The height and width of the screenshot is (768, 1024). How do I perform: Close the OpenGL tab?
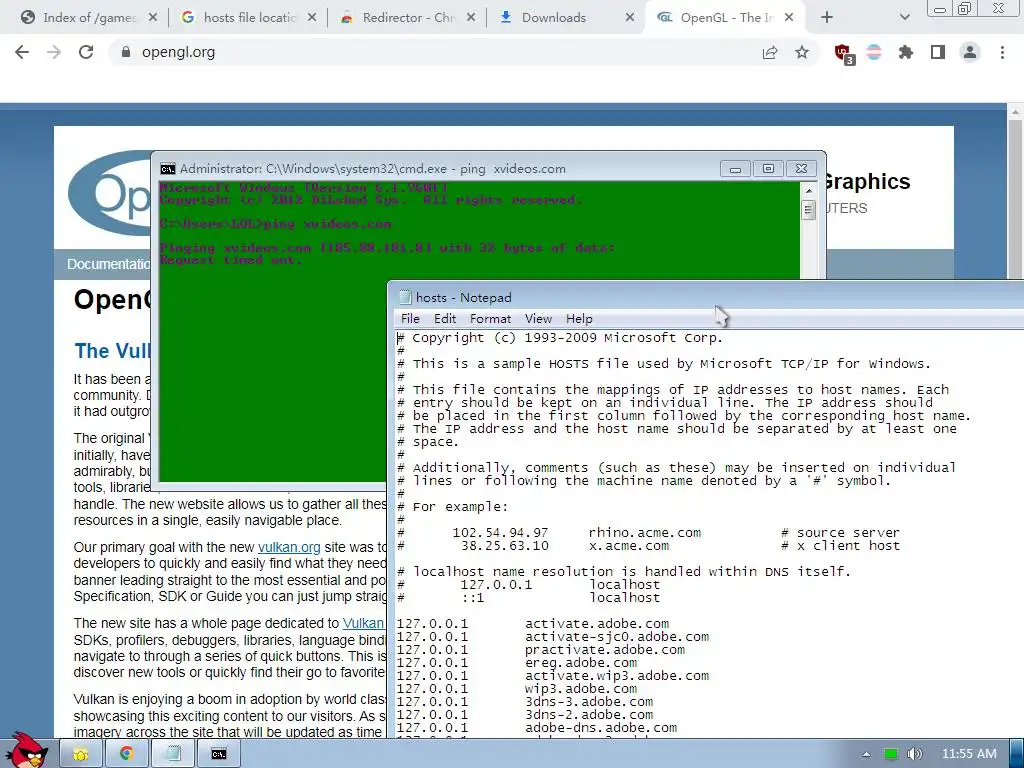789,18
